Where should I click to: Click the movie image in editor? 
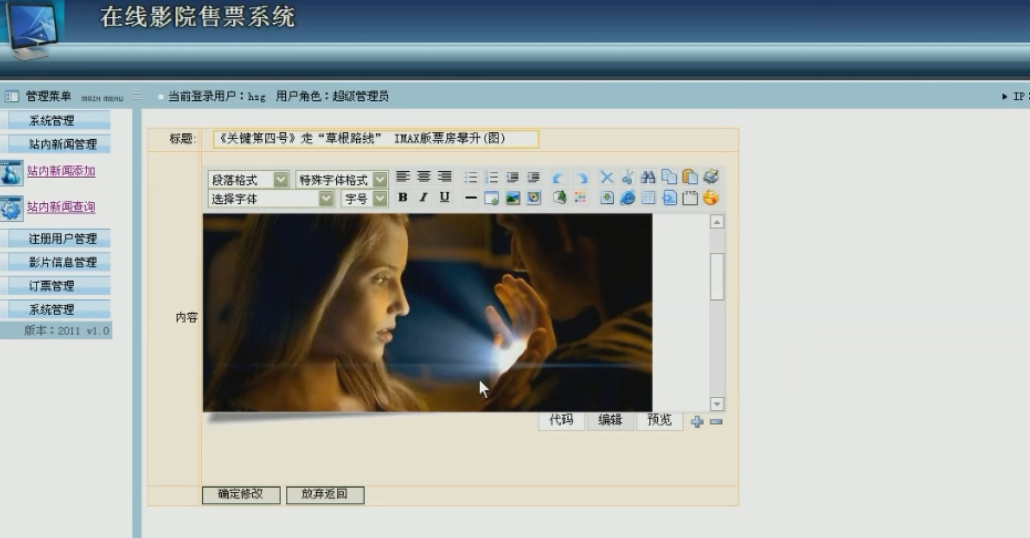[428, 313]
